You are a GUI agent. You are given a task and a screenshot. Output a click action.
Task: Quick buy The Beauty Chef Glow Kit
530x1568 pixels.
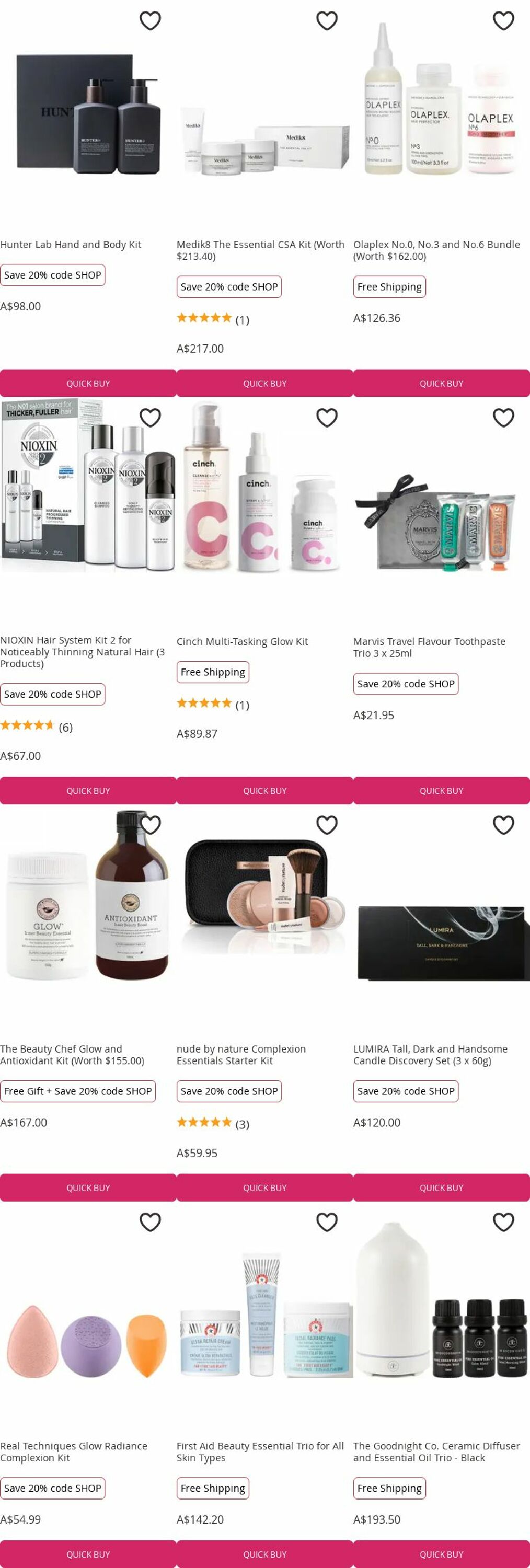[88, 1187]
